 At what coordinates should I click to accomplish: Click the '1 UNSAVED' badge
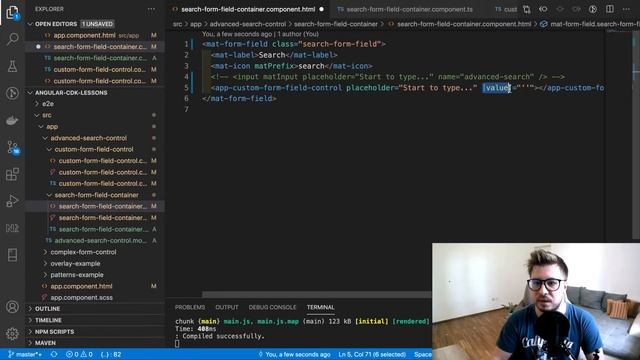(98, 24)
